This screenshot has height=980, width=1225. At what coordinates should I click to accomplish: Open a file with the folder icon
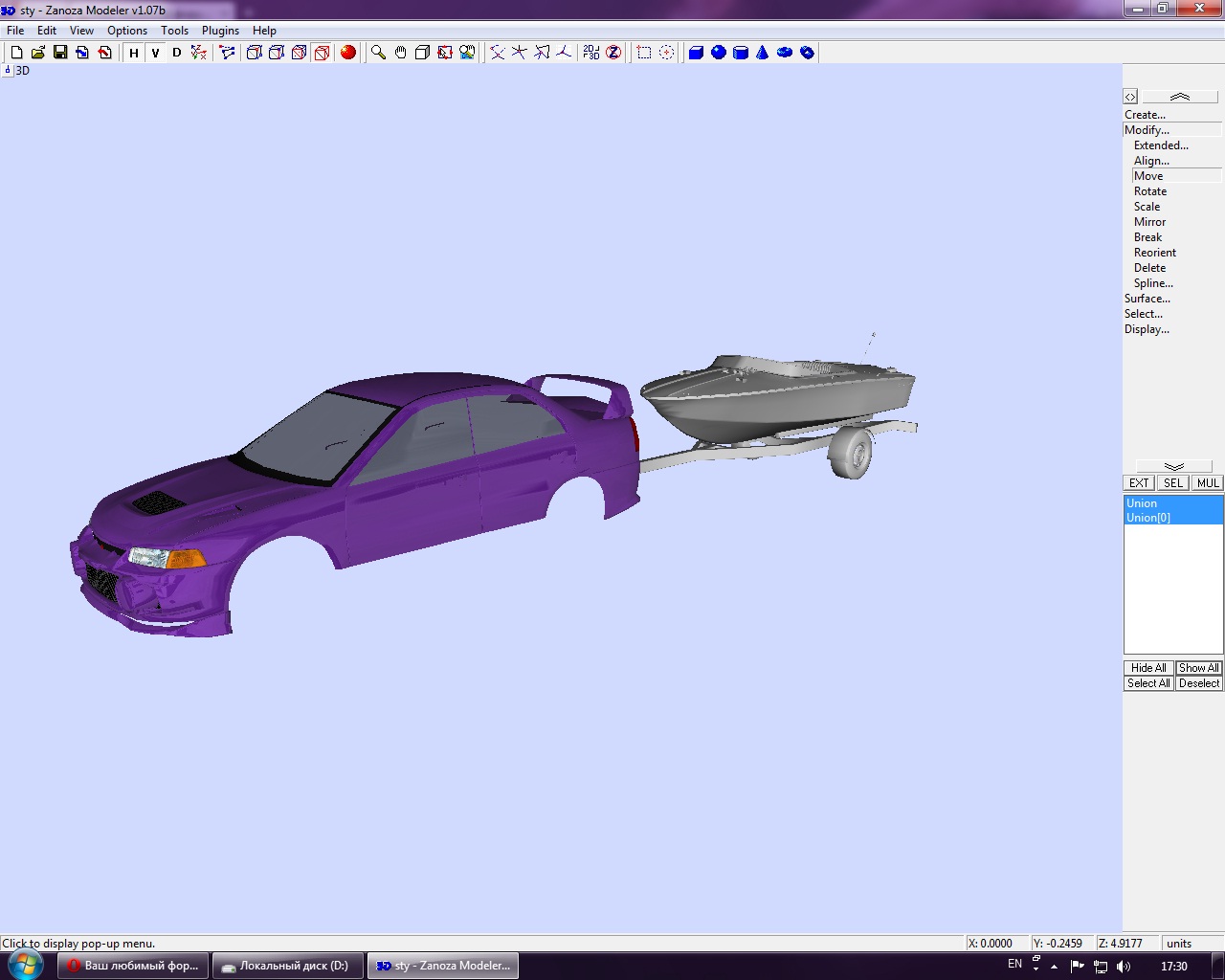38,53
